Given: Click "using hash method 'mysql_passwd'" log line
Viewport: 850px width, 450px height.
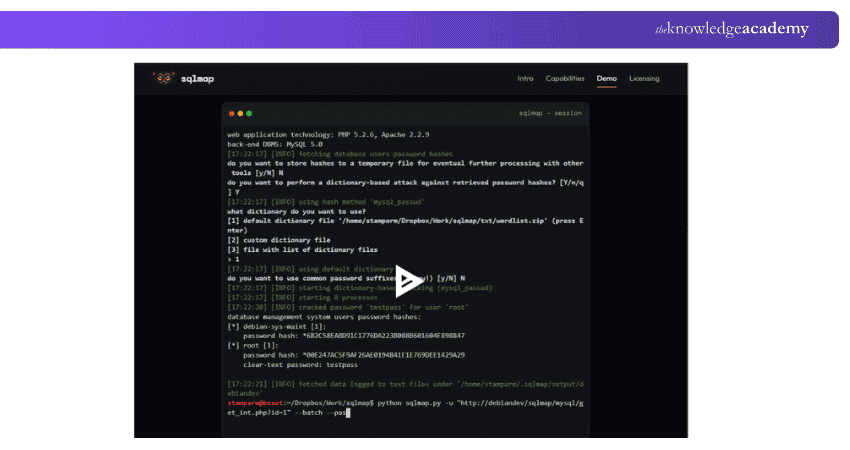Looking at the screenshot, I should pos(326,202).
